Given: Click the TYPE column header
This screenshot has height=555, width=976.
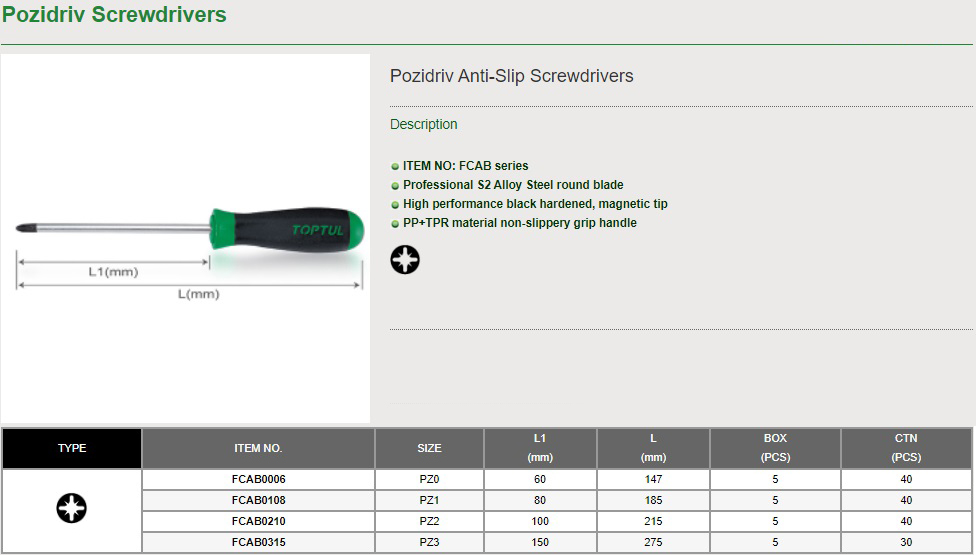Looking at the screenshot, I should pos(72,448).
